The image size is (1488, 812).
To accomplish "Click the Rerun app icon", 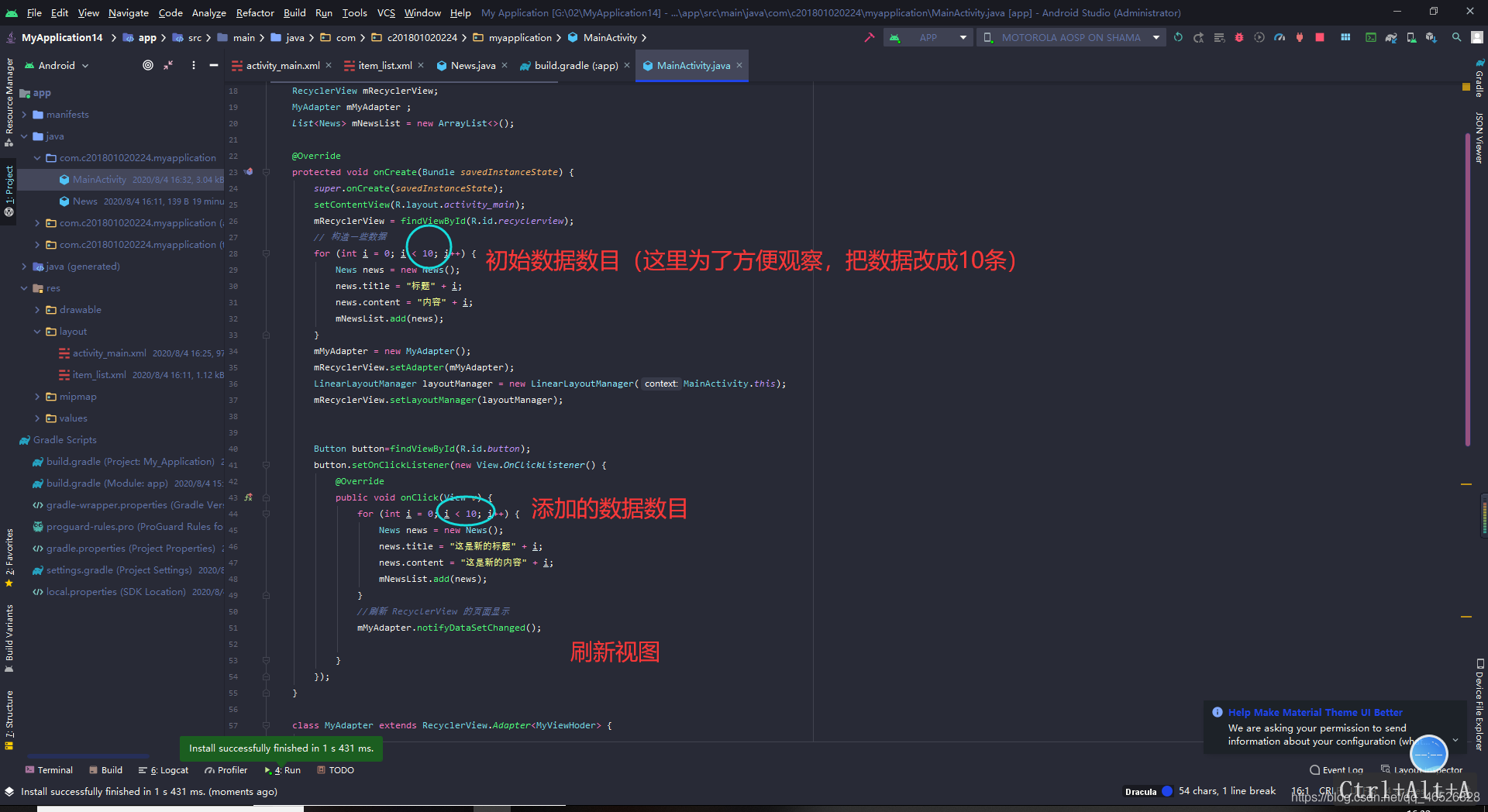I will [x=1178, y=37].
